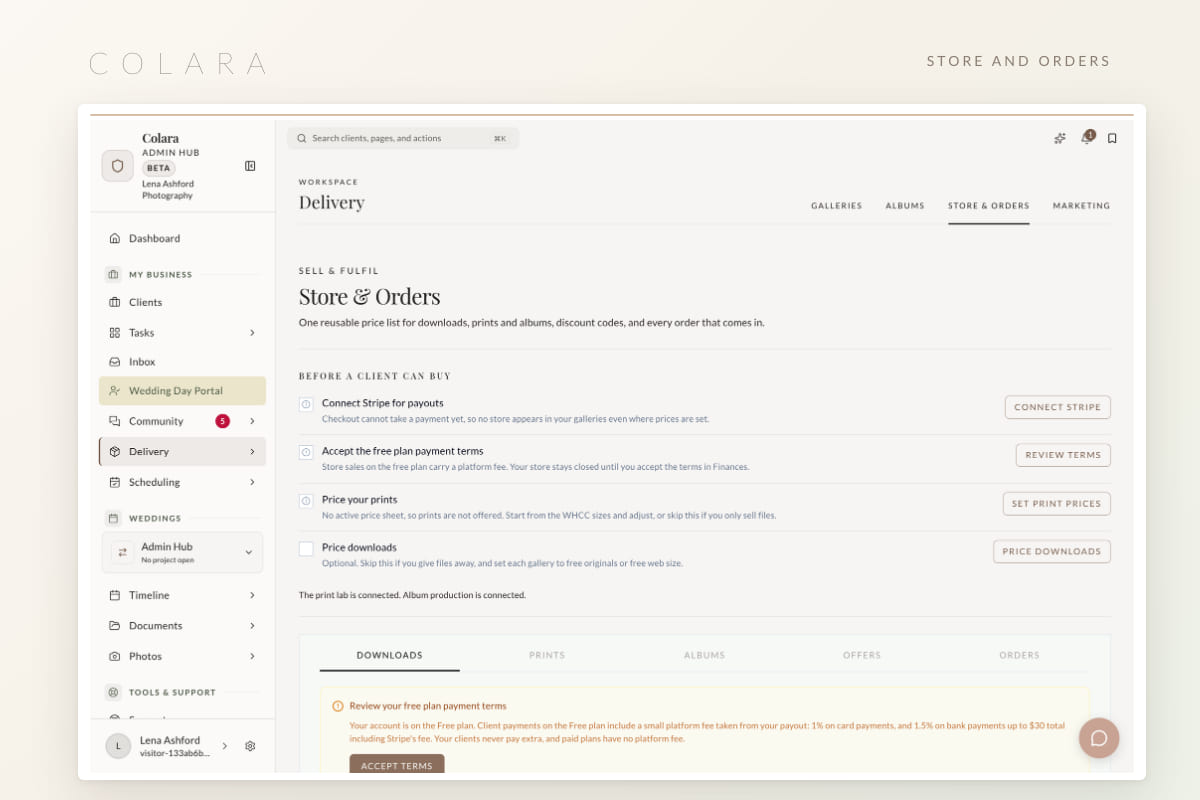
Task: Click the Delivery box icon
Action: [x=114, y=452]
